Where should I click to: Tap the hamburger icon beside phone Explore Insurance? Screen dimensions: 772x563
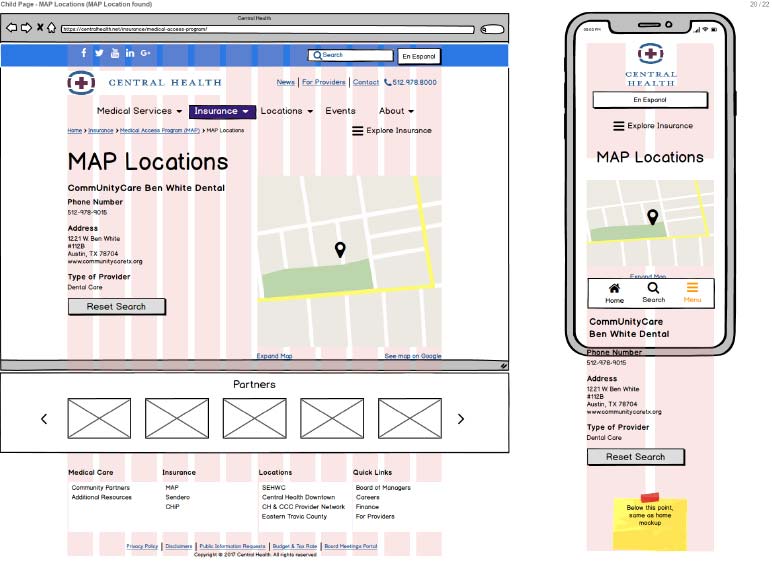click(x=618, y=126)
